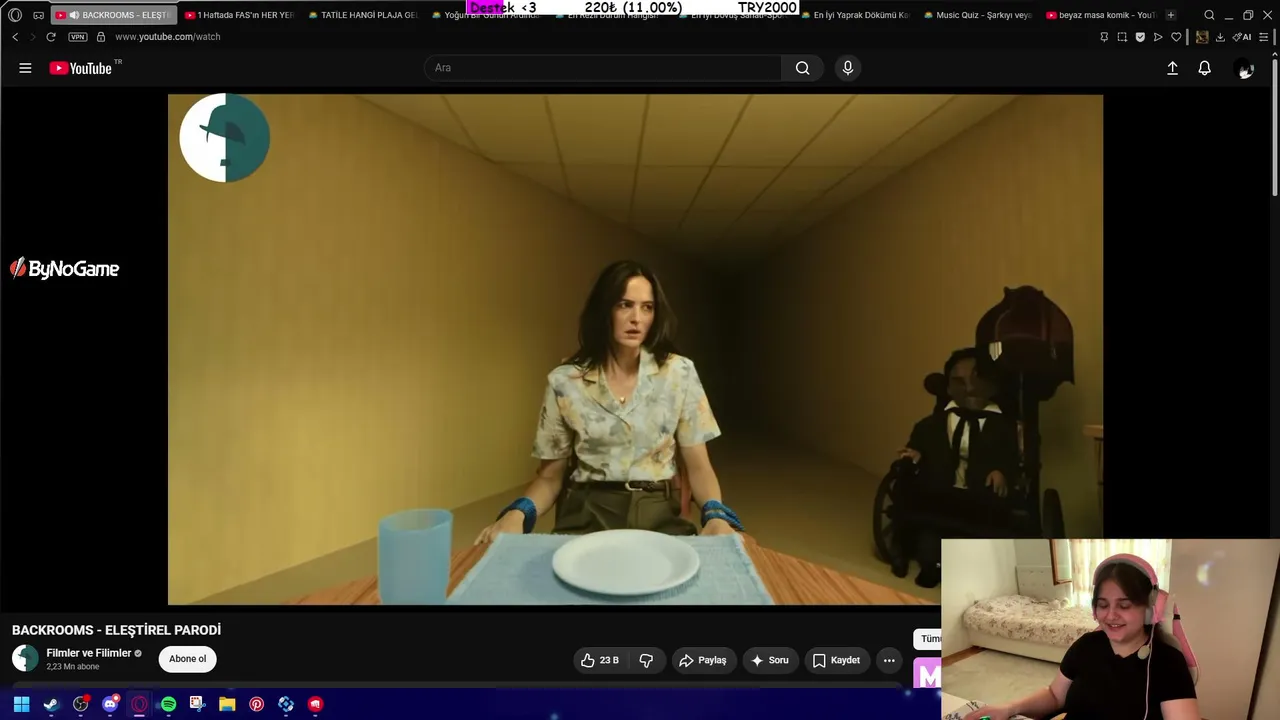Open the YouTube upload/create button
The width and height of the screenshot is (1280, 720).
[1172, 68]
